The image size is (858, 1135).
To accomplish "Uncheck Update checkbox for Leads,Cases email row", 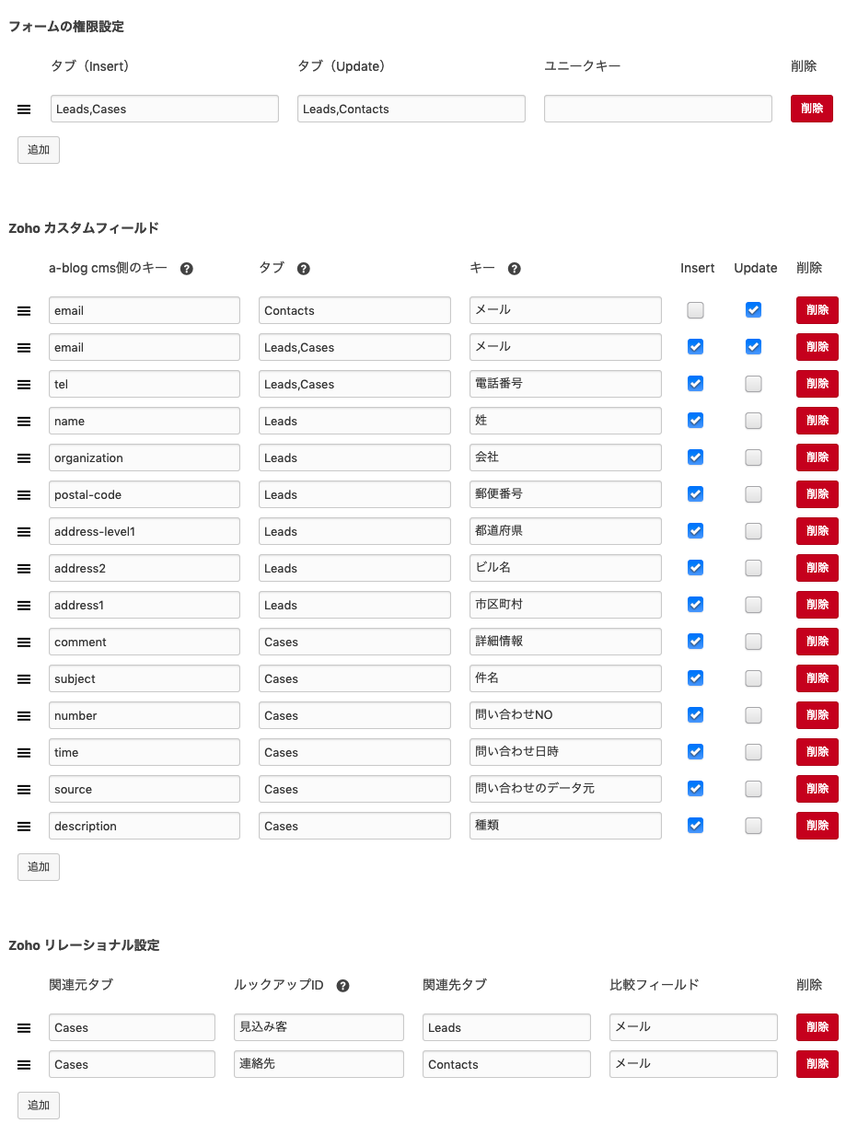I will tap(753, 347).
